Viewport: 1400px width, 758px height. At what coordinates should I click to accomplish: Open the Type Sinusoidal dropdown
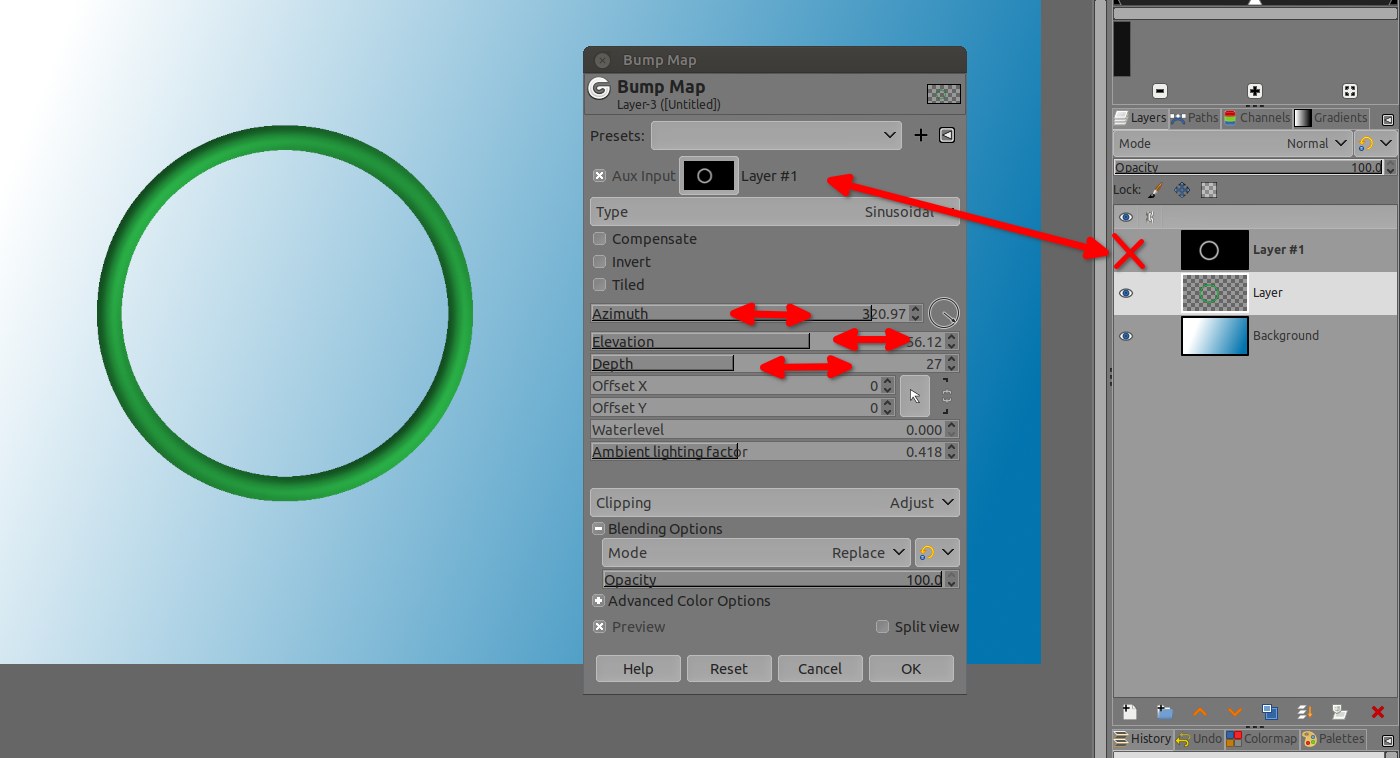pyautogui.click(x=775, y=212)
